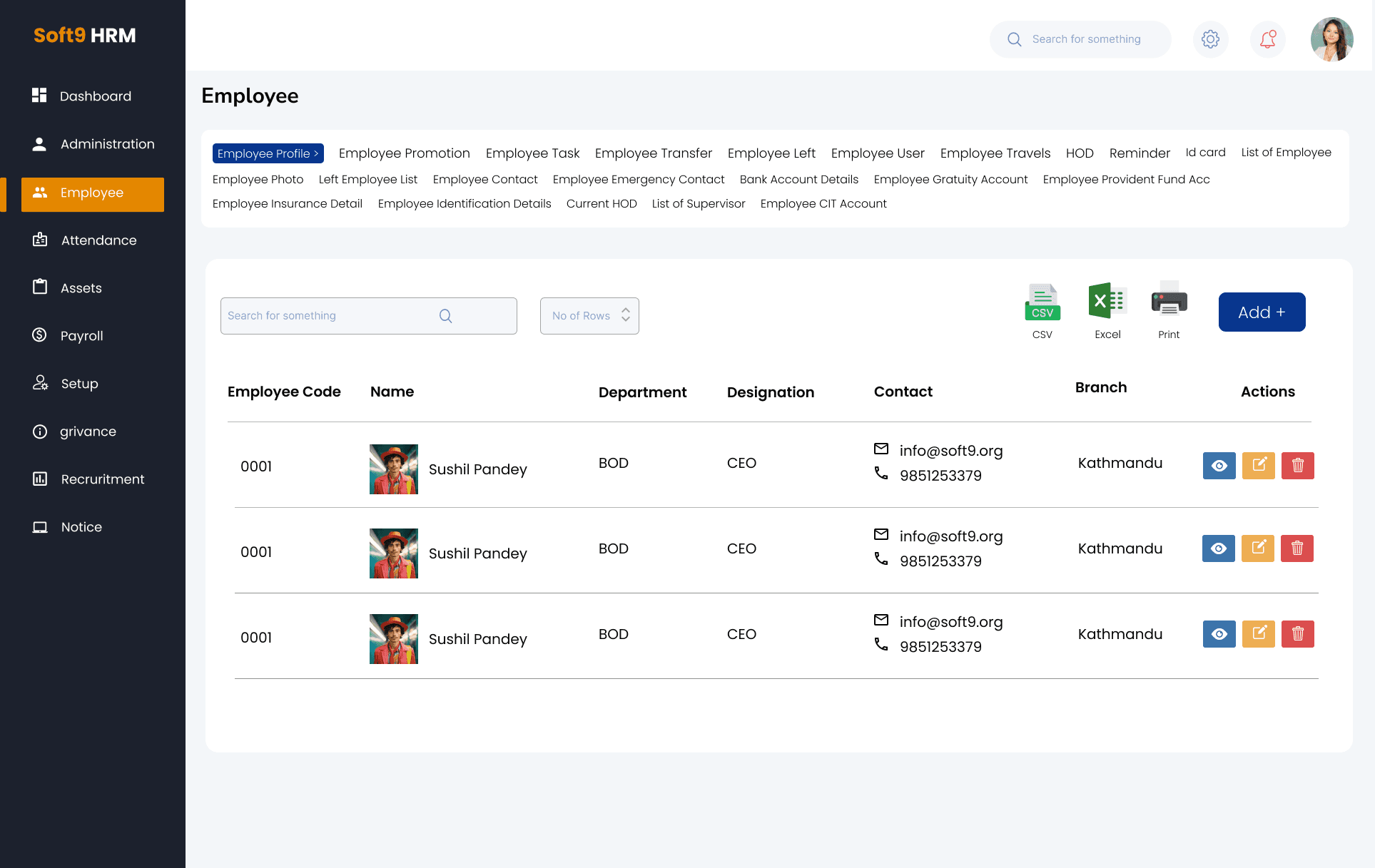The image size is (1375, 868).
Task: Click magnifier icon in table search box
Action: pyautogui.click(x=445, y=316)
